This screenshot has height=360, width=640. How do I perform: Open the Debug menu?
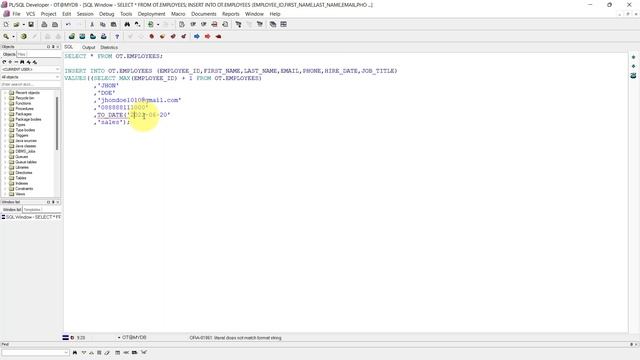click(107, 14)
